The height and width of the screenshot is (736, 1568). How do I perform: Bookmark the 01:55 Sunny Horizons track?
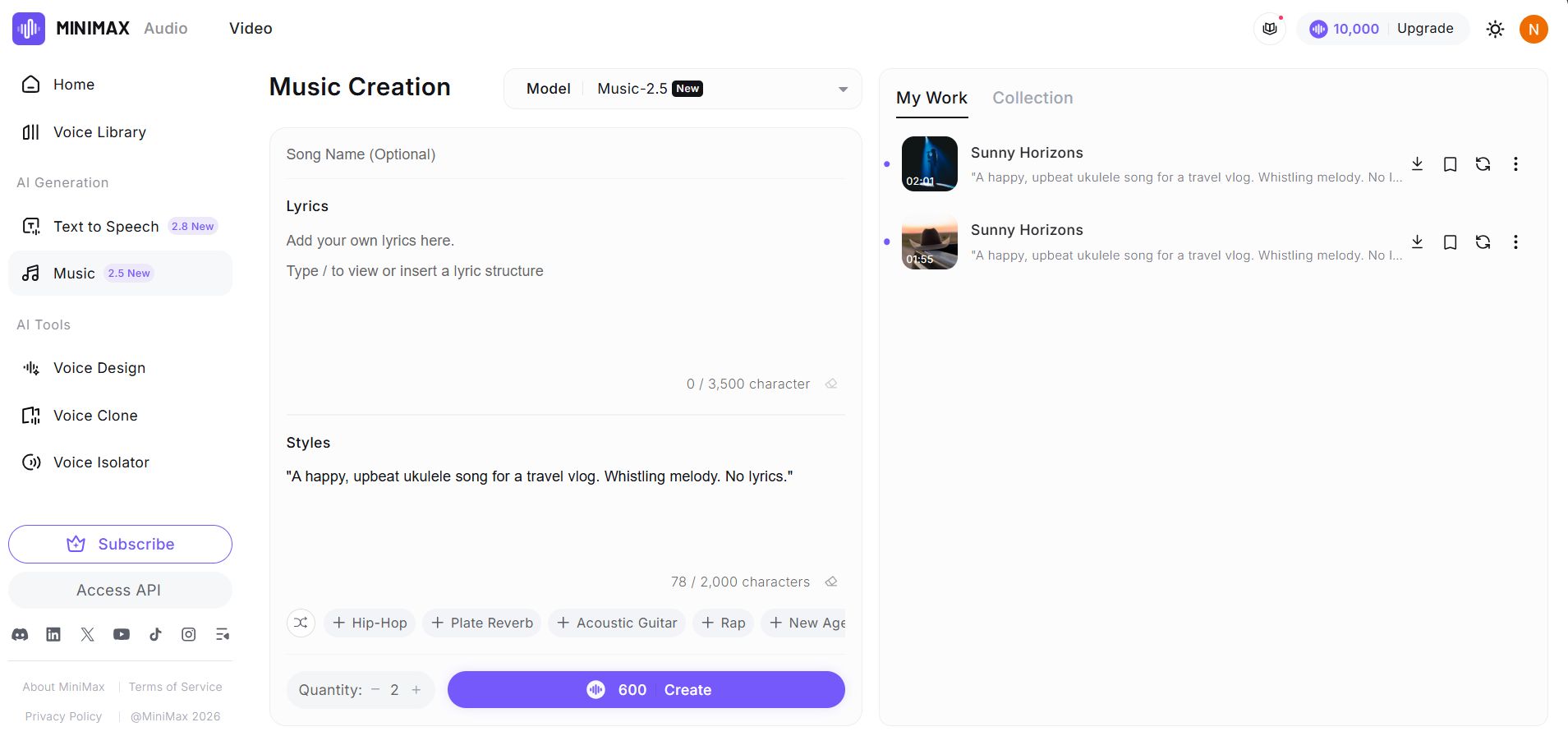coord(1450,242)
